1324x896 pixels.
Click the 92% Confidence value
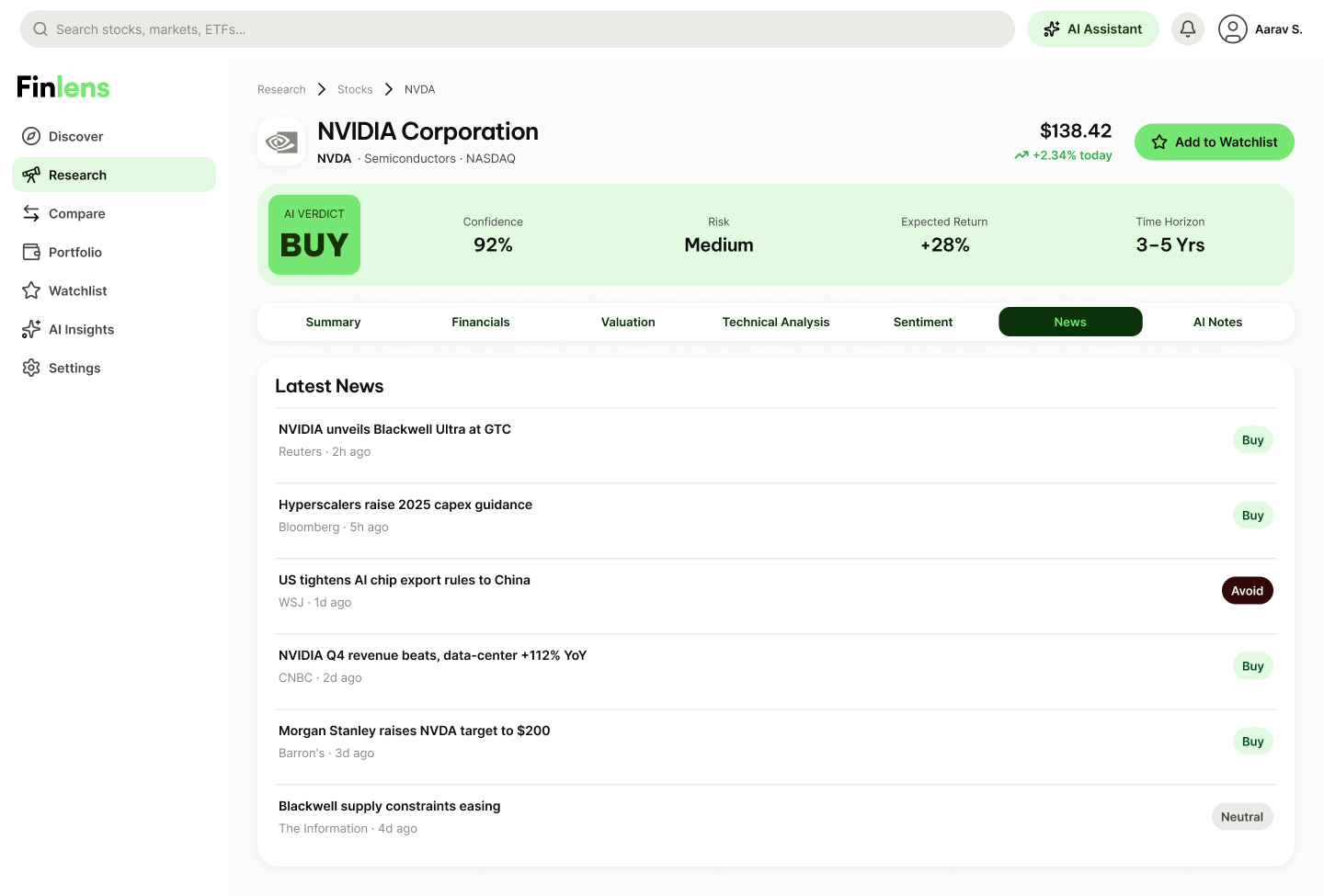click(x=493, y=245)
